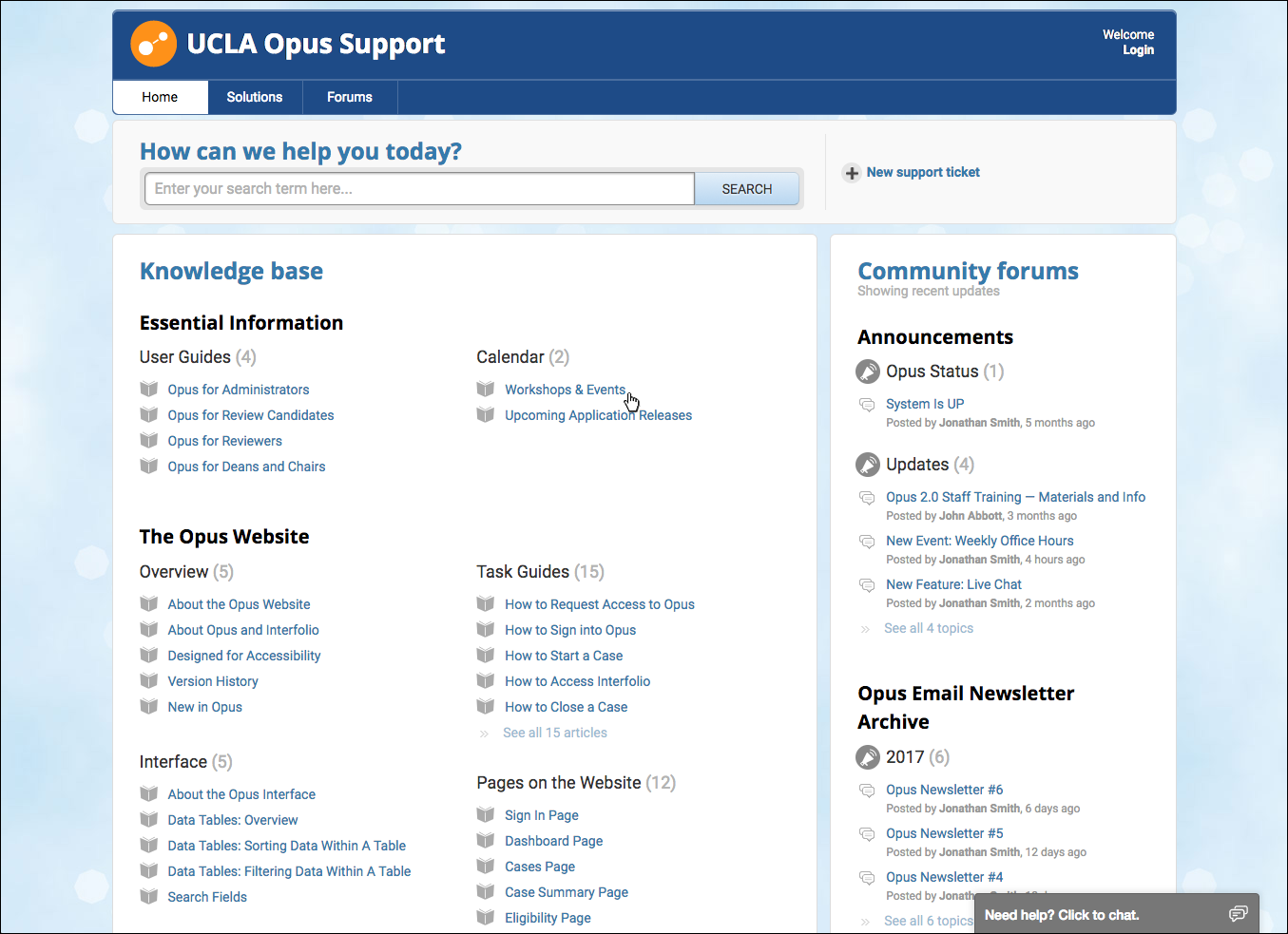Open How to Request Access to Opus
Screen dimensions: 1288x934
(x=600, y=604)
